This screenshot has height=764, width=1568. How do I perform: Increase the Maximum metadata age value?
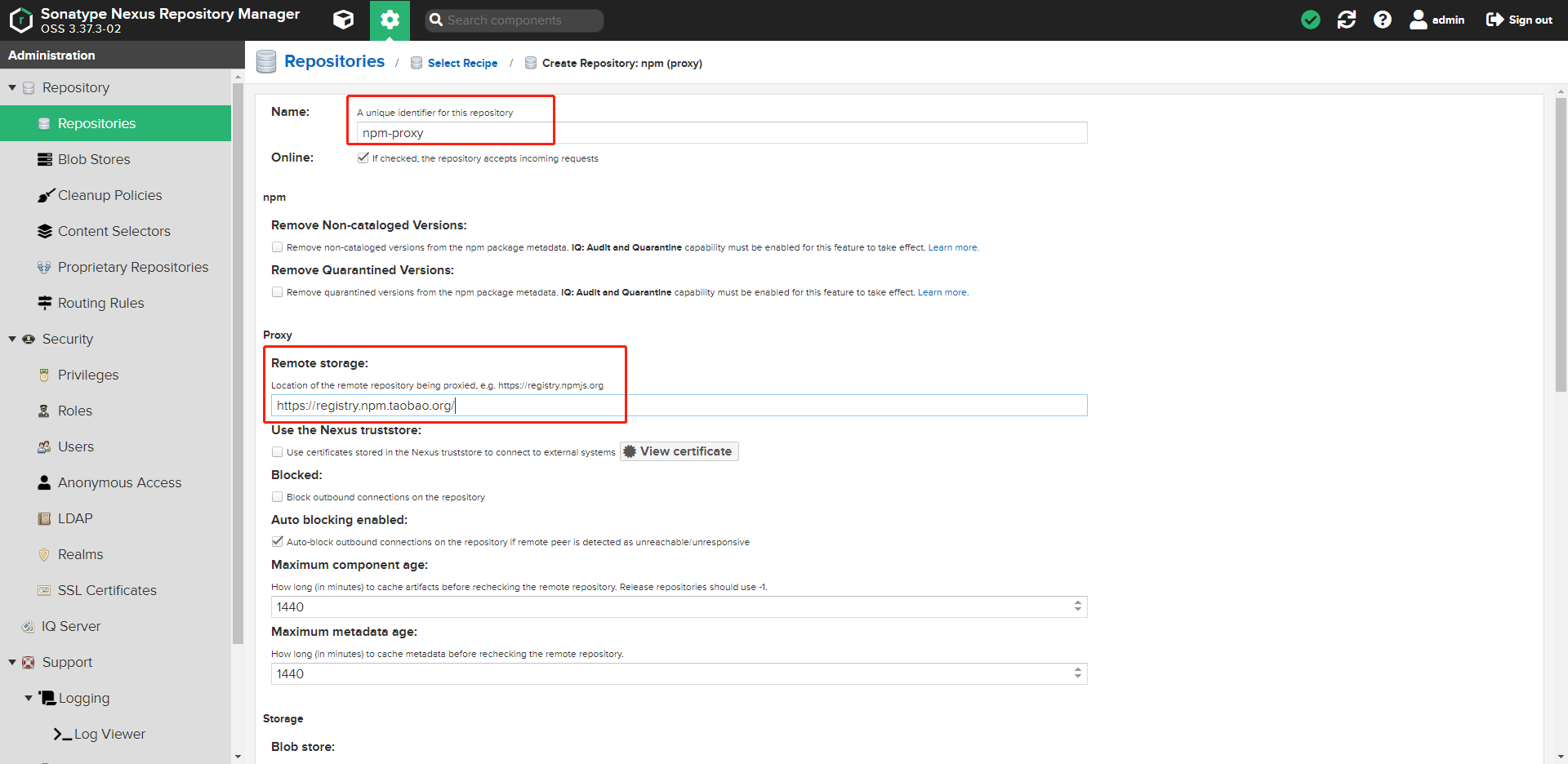[1078, 669]
